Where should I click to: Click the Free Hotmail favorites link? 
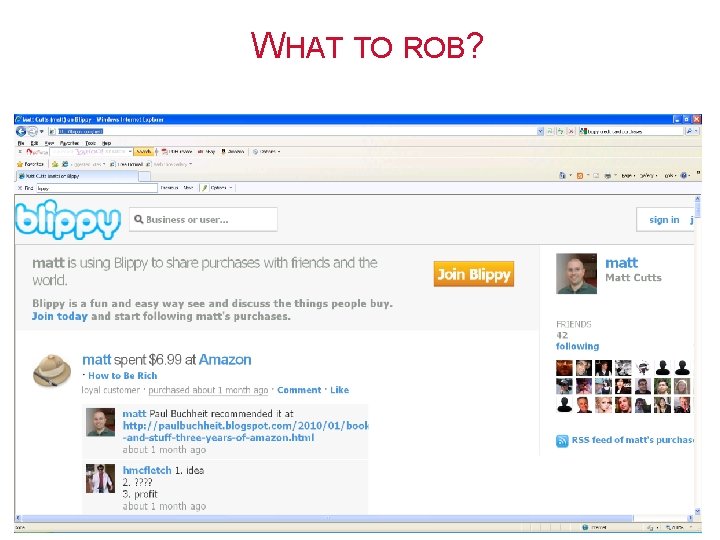click(x=127, y=164)
